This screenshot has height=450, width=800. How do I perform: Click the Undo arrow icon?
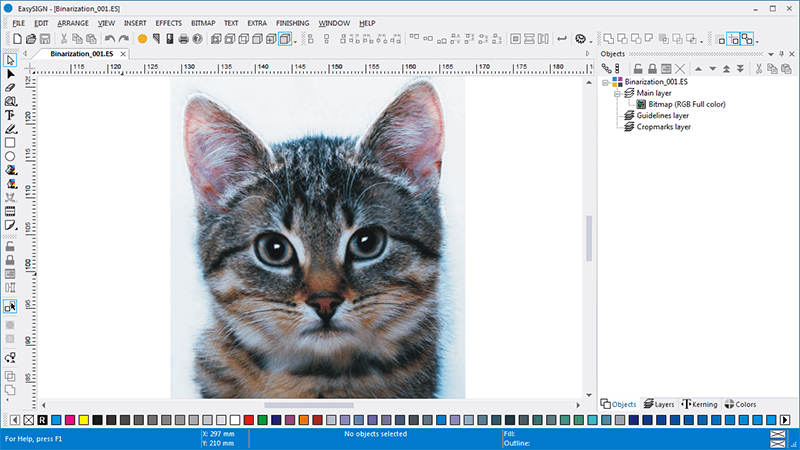[x=109, y=39]
